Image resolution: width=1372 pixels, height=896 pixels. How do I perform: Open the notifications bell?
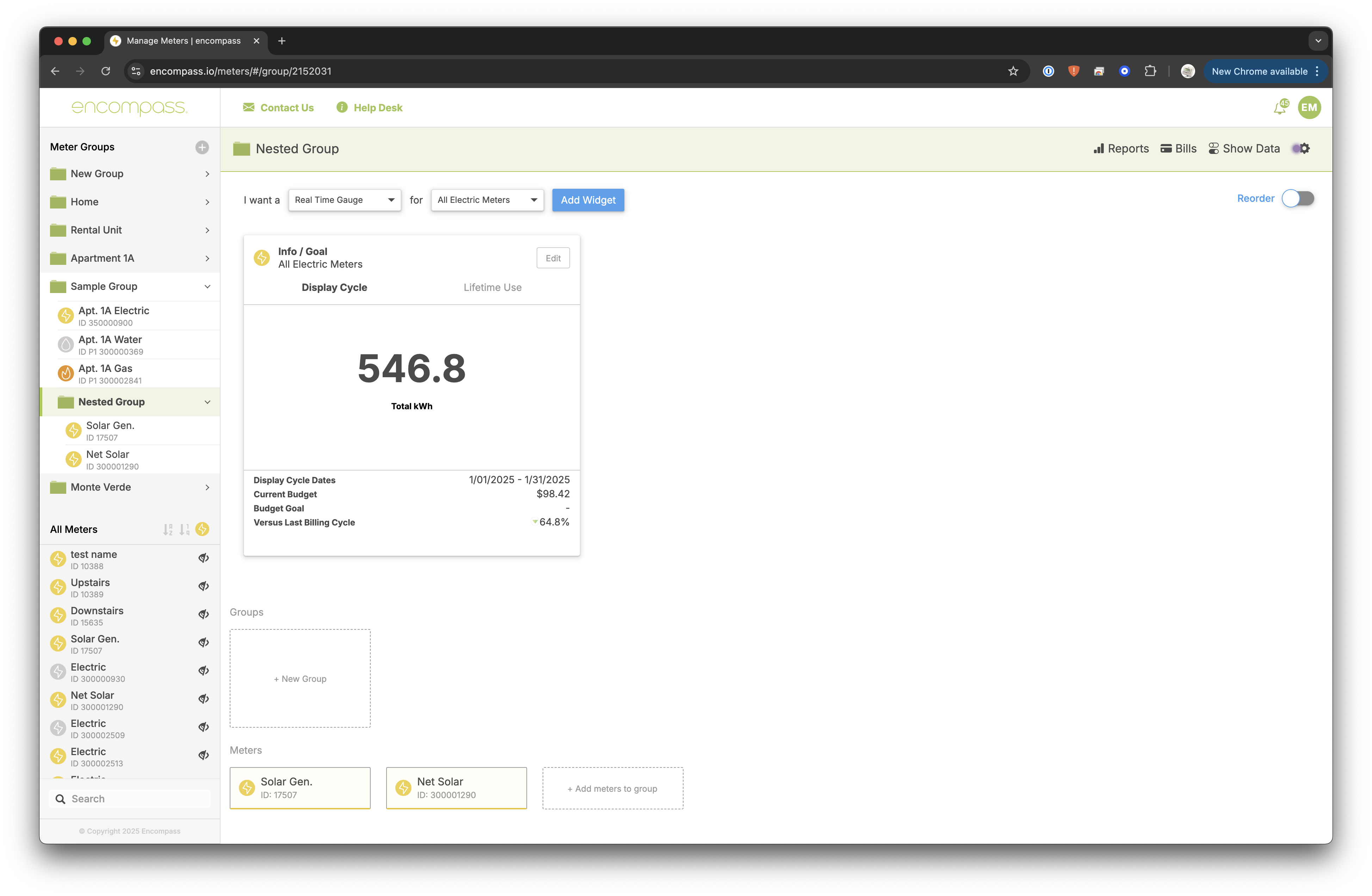[1280, 108]
